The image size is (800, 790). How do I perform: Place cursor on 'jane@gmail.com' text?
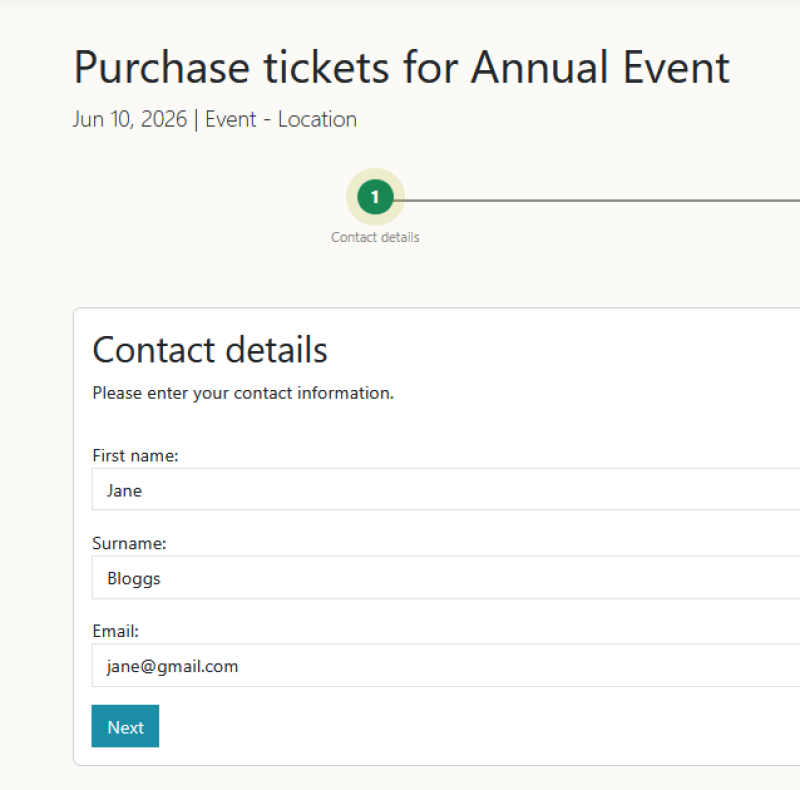(x=172, y=666)
